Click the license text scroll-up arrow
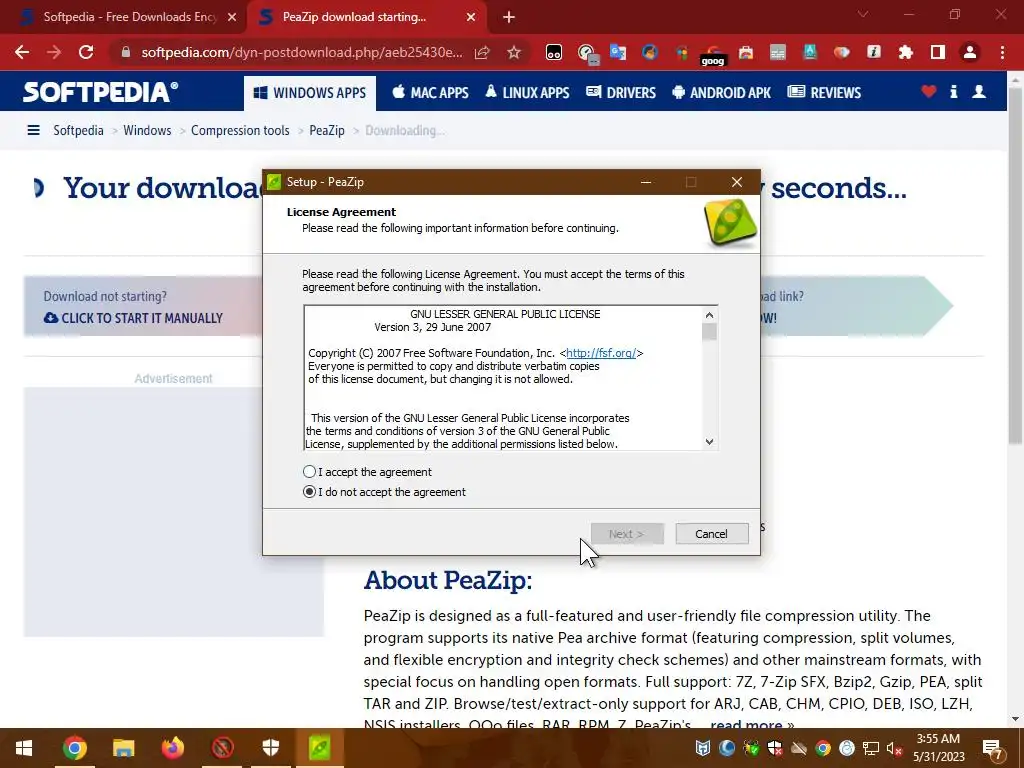Image resolution: width=1024 pixels, height=768 pixels. pos(709,315)
